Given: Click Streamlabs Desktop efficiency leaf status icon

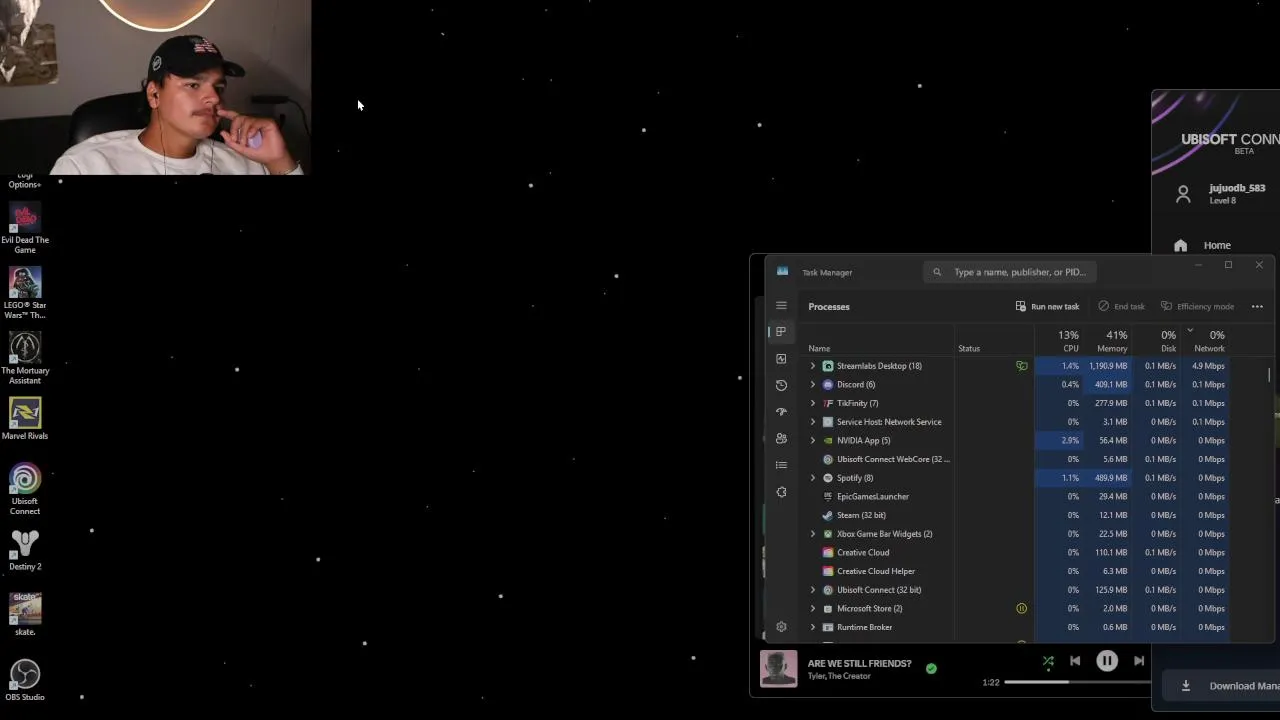Looking at the screenshot, I should [1021, 366].
